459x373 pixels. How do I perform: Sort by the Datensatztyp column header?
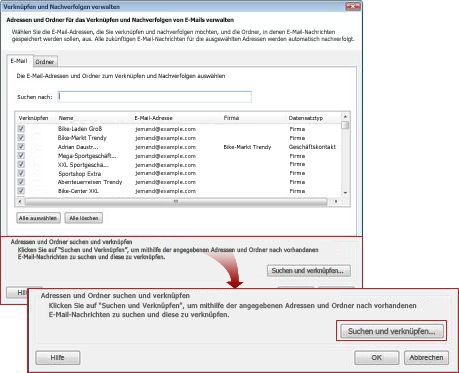(x=305, y=118)
